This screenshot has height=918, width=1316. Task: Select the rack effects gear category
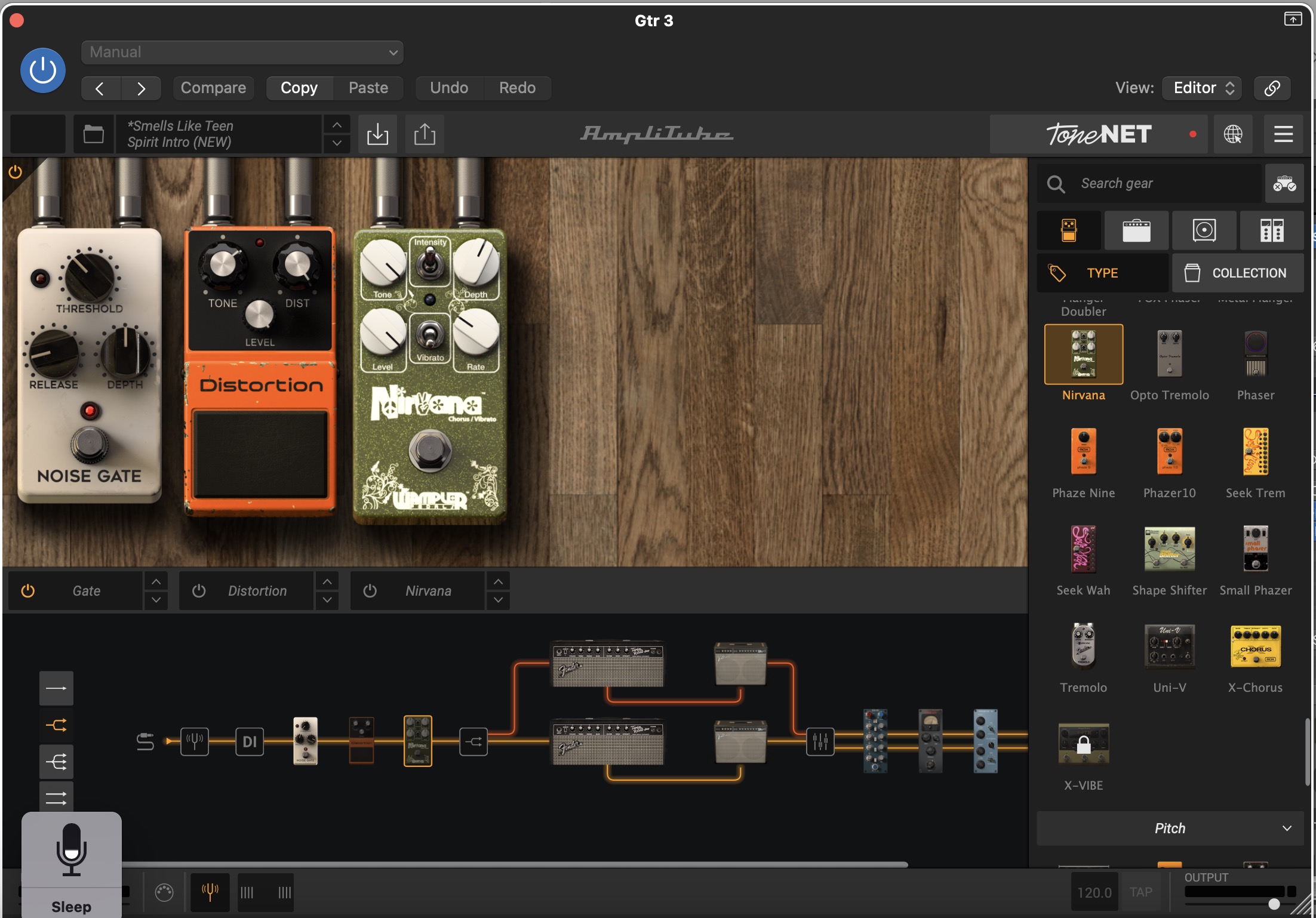pyautogui.click(x=1272, y=230)
